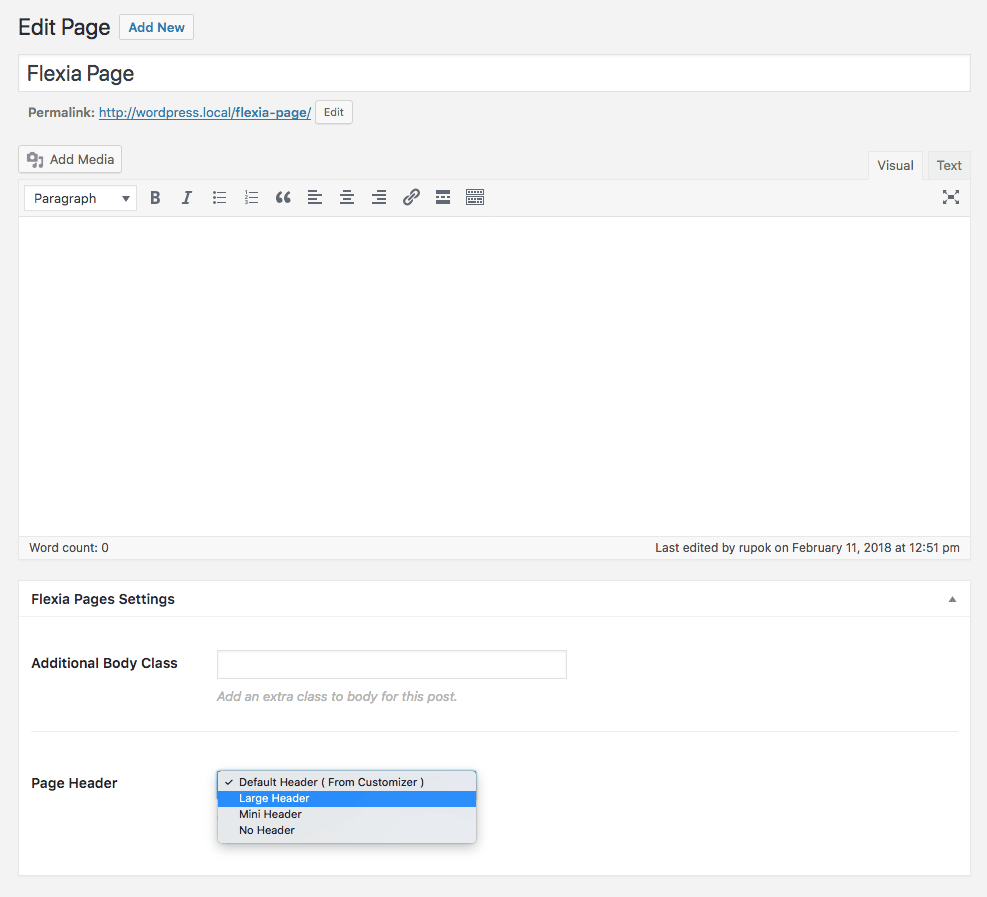Image resolution: width=987 pixels, height=897 pixels.
Task: Apply blockquote formatting
Action: point(283,198)
